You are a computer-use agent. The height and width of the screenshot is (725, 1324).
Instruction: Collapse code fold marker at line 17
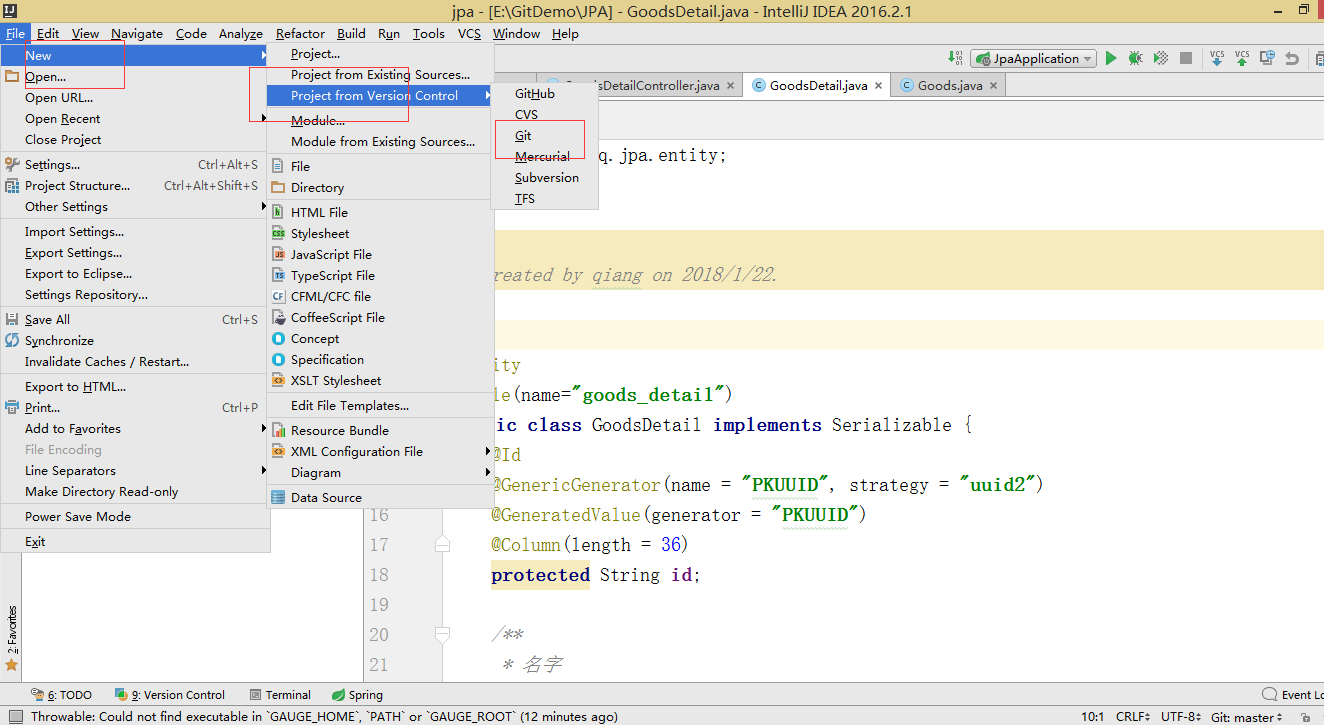point(442,545)
